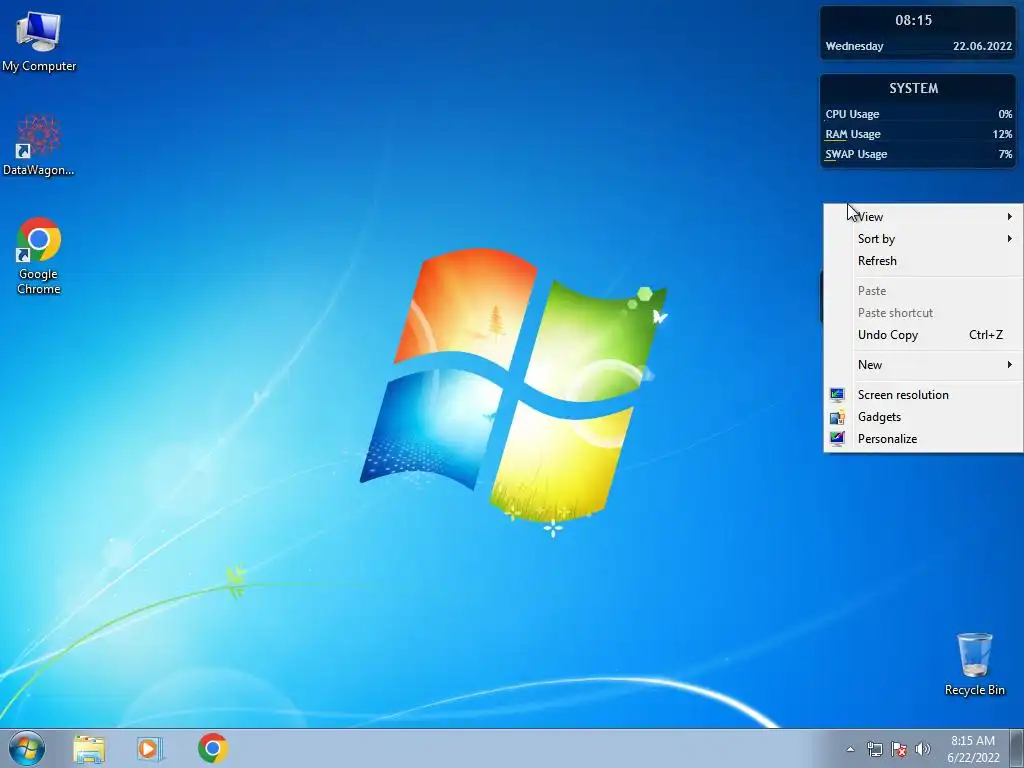The width and height of the screenshot is (1024, 768).
Task: Click the Wednesday label in the clock gadget
Action: (x=854, y=46)
